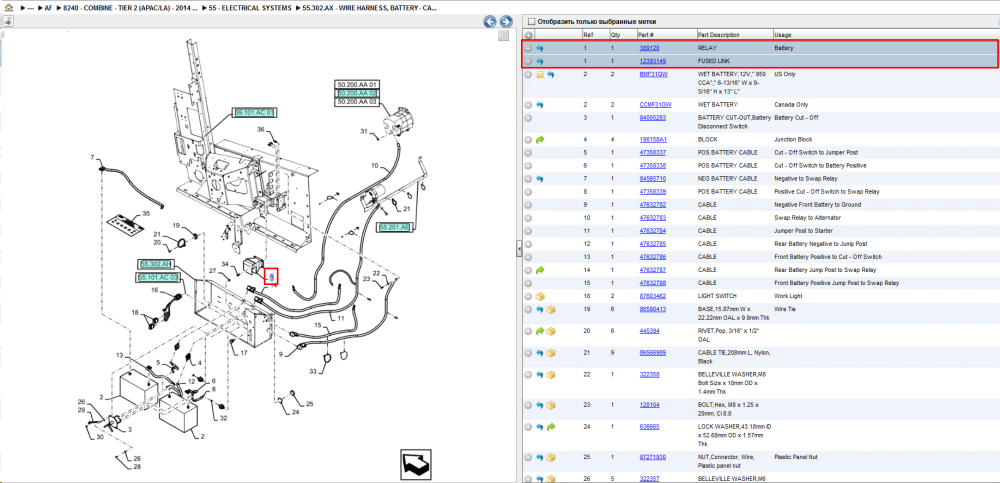Click 'Jumper Post to Starter' usage text
Image resolution: width=1000 pixels, height=483 pixels.
pos(803,231)
